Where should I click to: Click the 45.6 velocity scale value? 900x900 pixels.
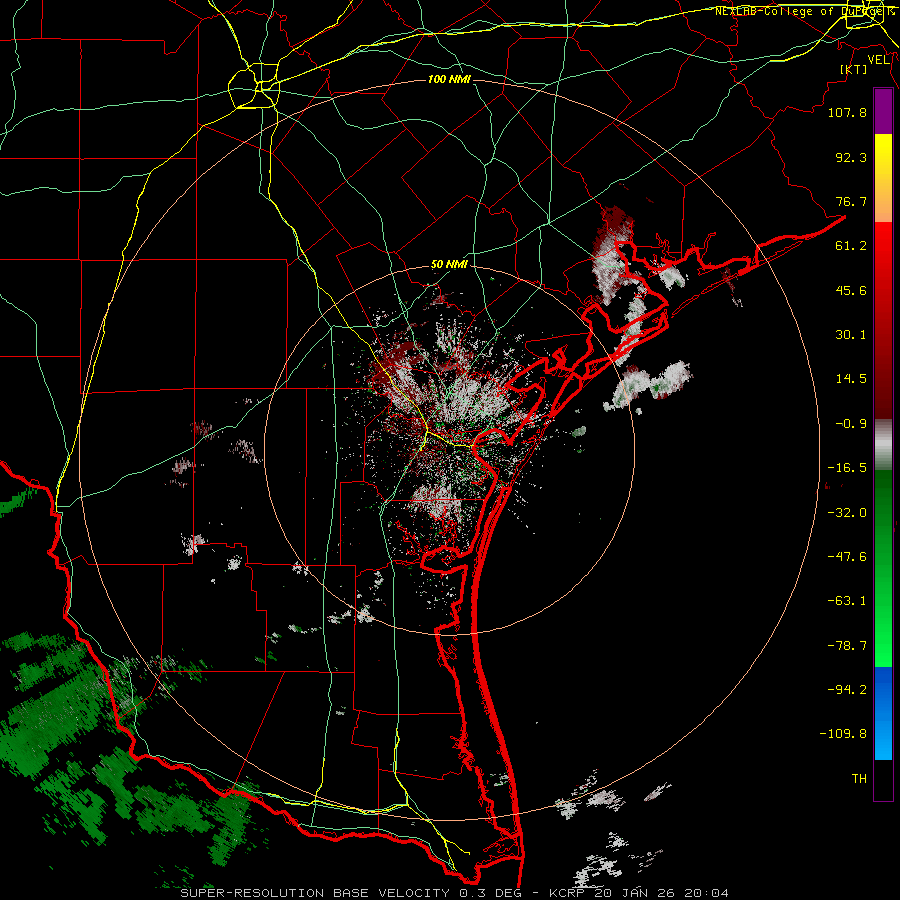851,290
